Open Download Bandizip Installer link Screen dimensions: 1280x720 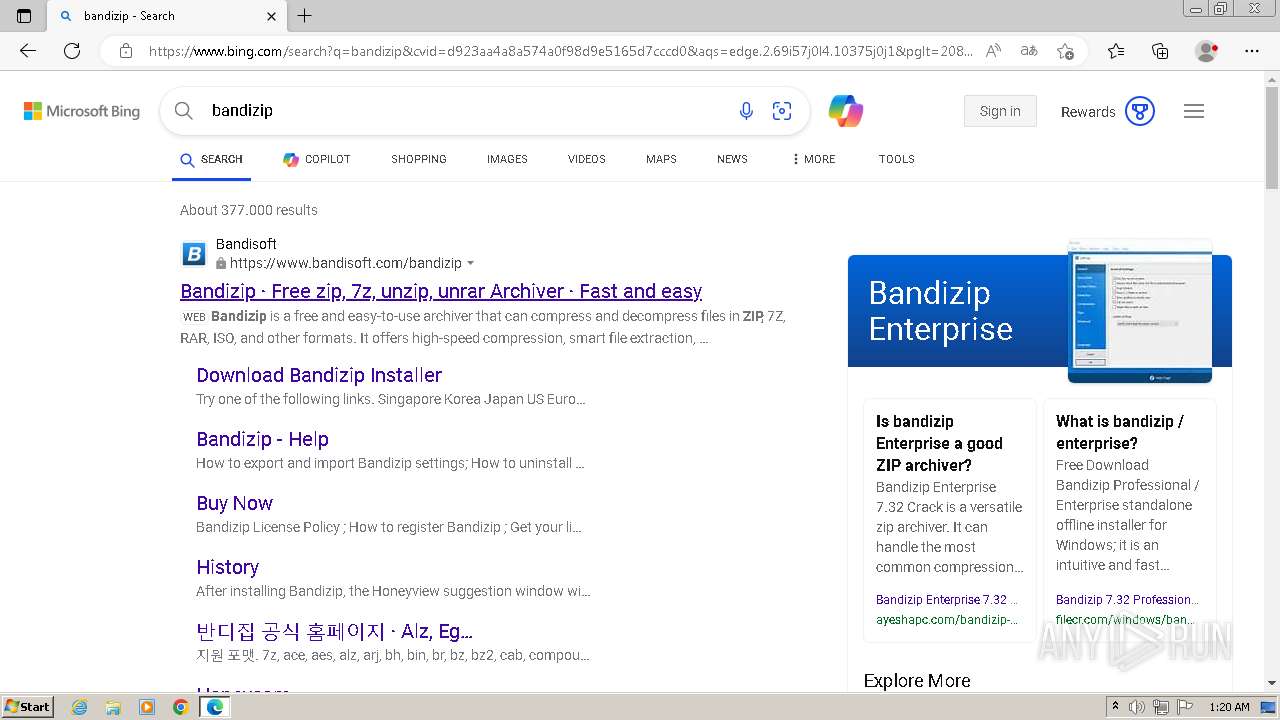coord(319,375)
